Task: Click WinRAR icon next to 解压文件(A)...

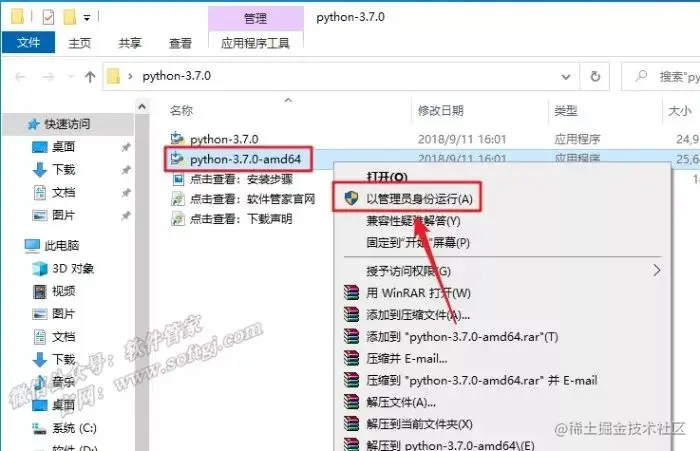Action: tap(351, 402)
